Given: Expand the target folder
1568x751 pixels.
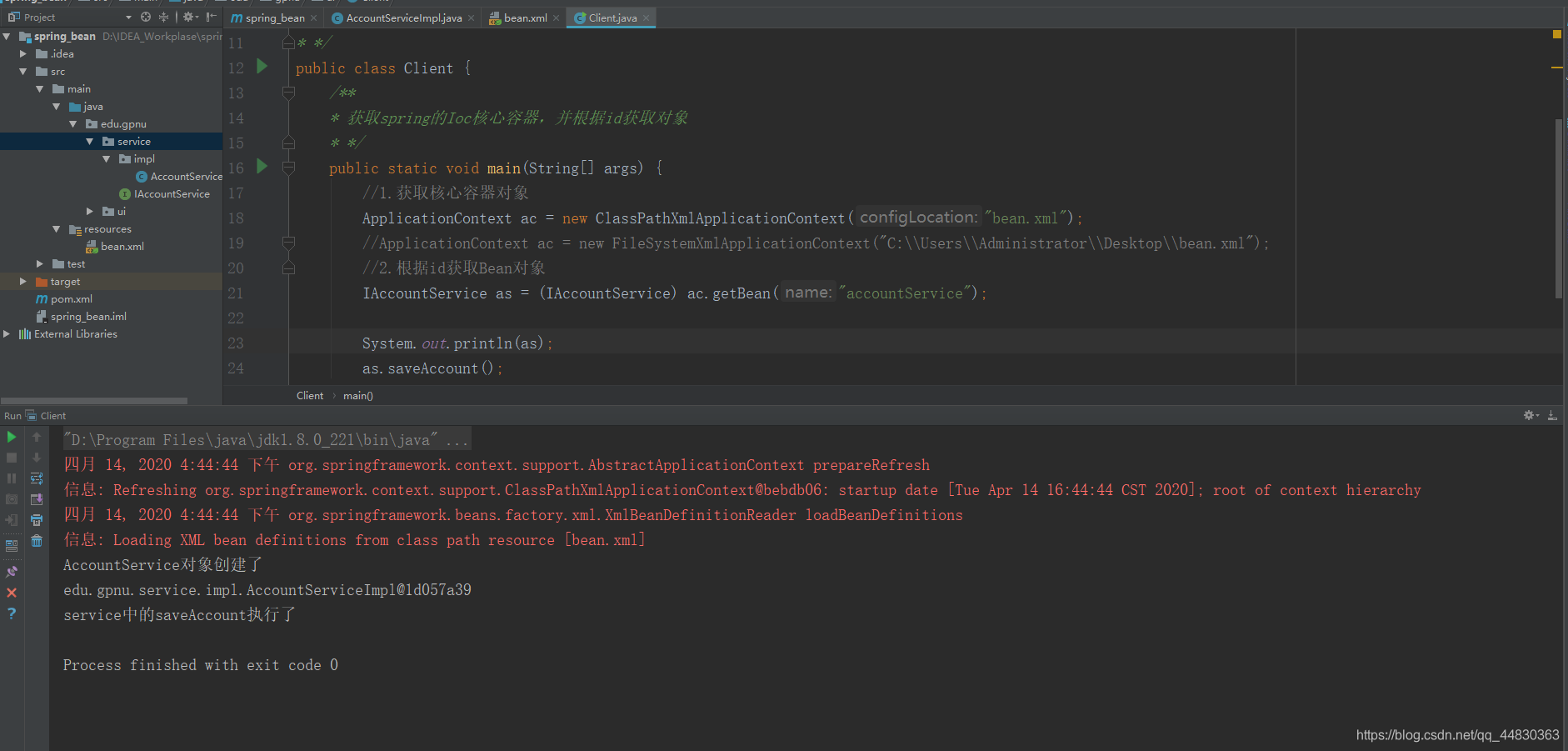Looking at the screenshot, I should point(23,281).
